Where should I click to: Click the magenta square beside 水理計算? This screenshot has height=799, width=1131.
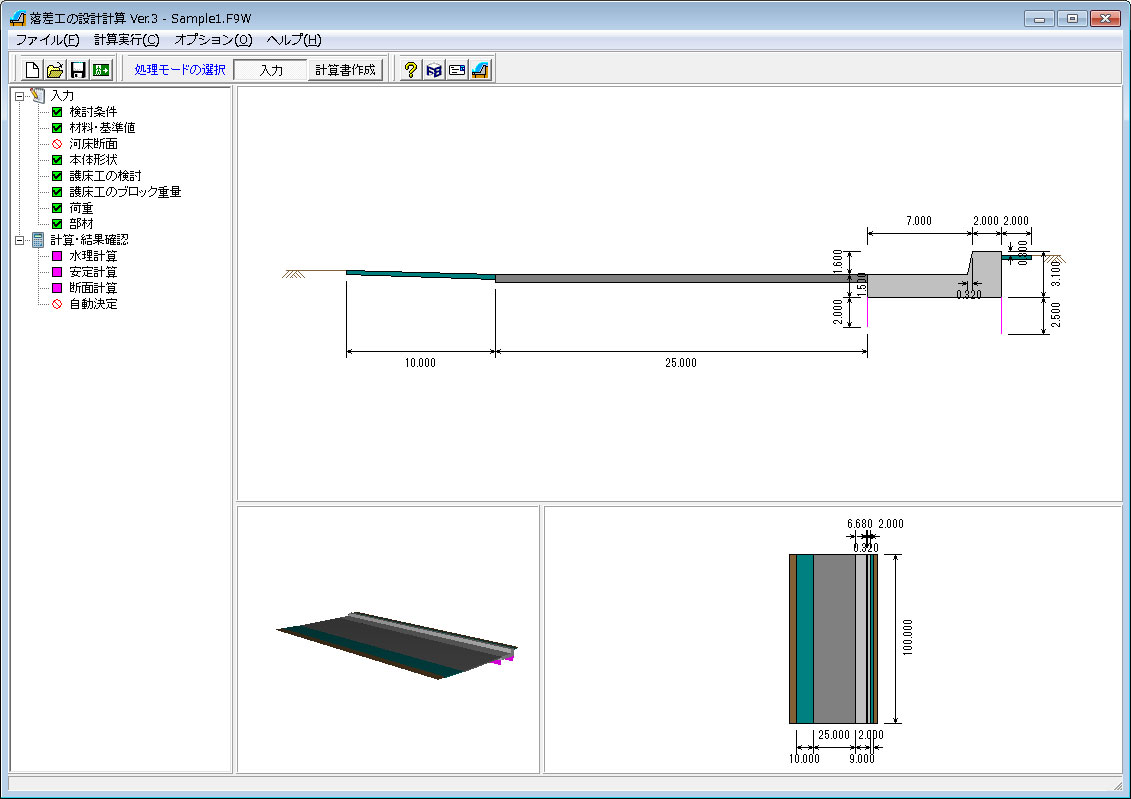(57, 256)
